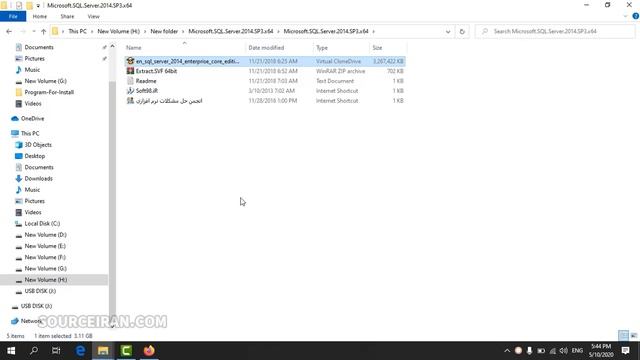The width and height of the screenshot is (640, 360).
Task: Click the ENG language indicator
Action: (x=577, y=351)
